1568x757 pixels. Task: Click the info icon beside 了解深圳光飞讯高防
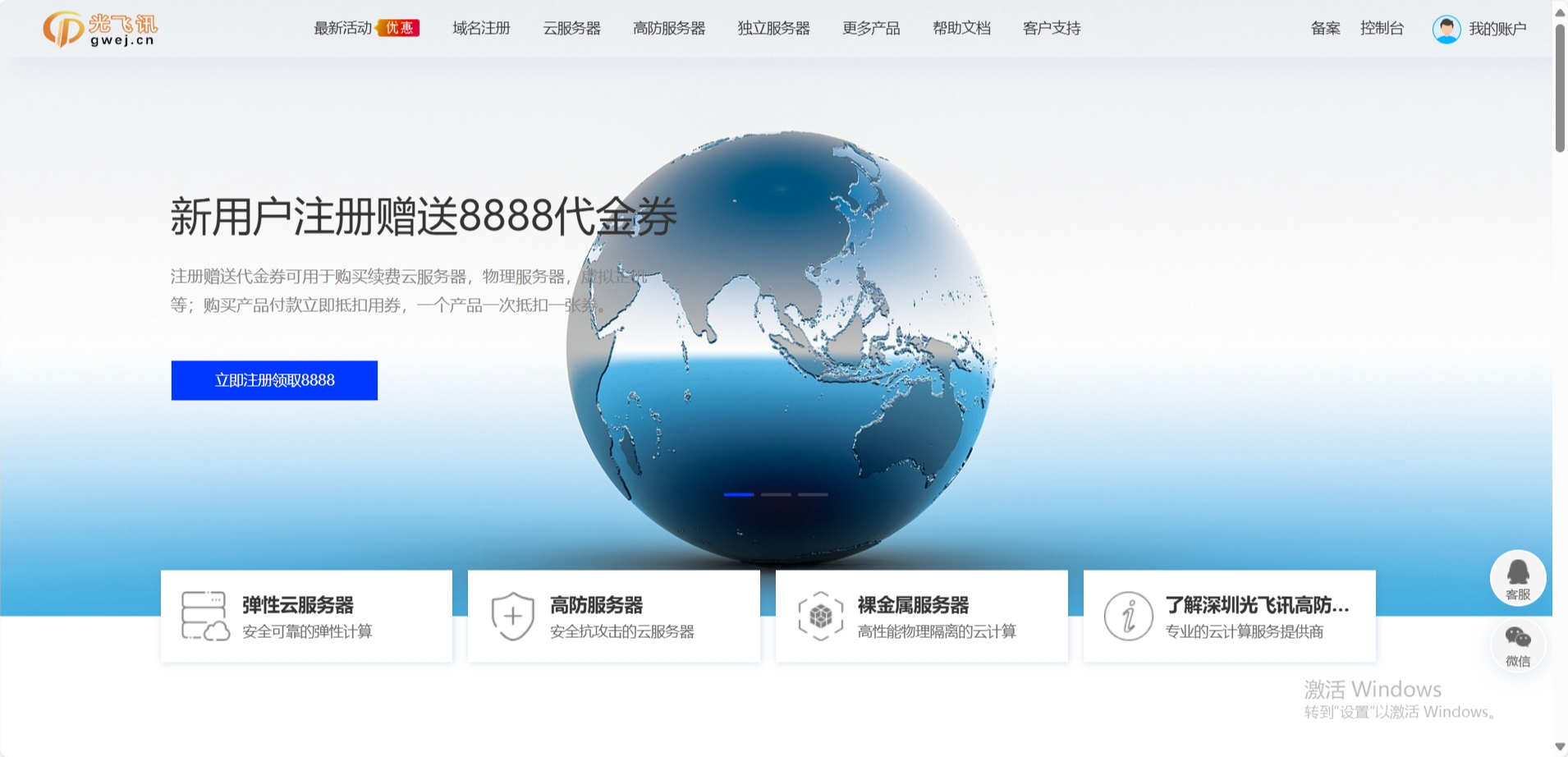pos(1128,616)
